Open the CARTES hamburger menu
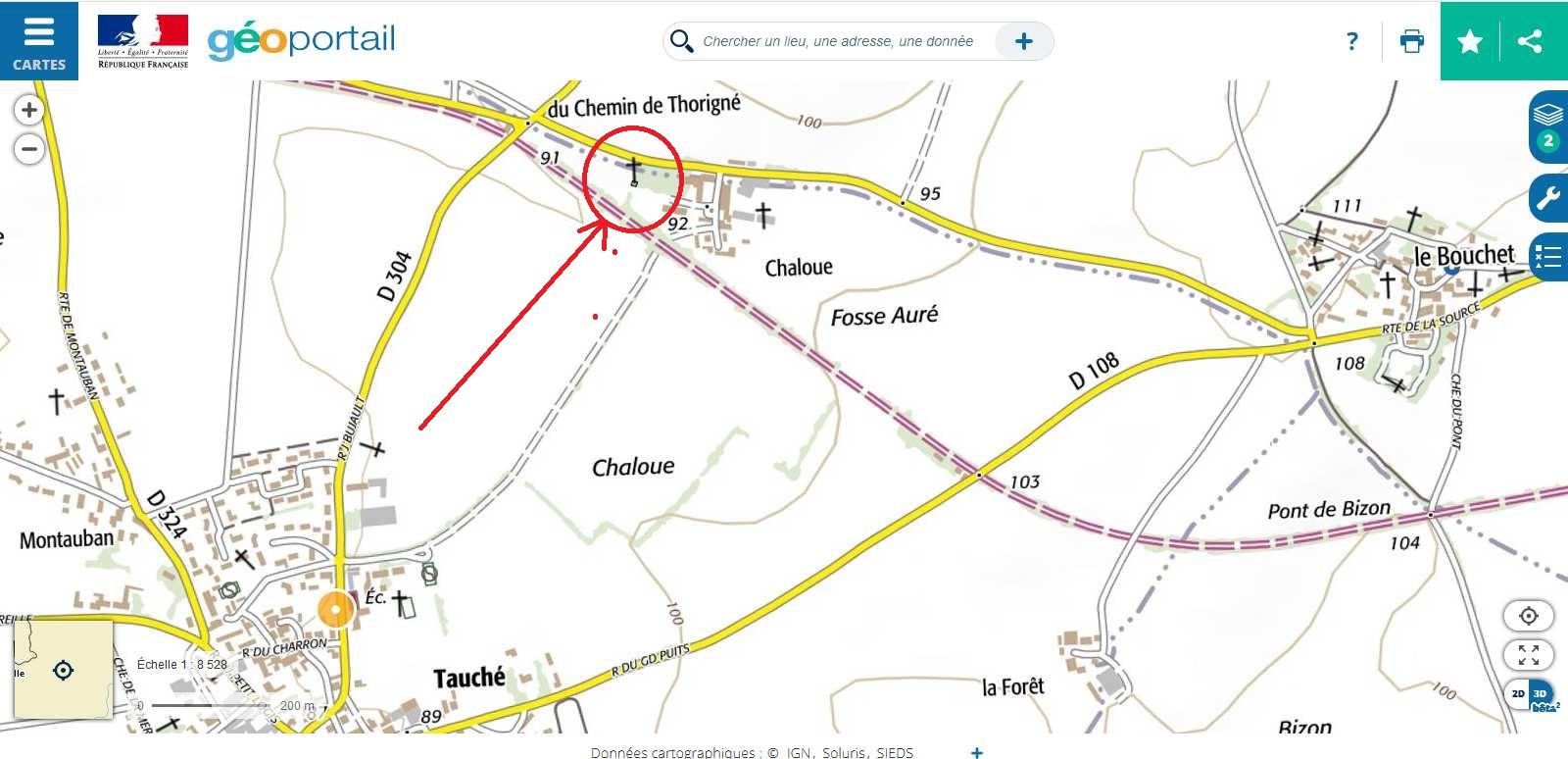 point(39,41)
